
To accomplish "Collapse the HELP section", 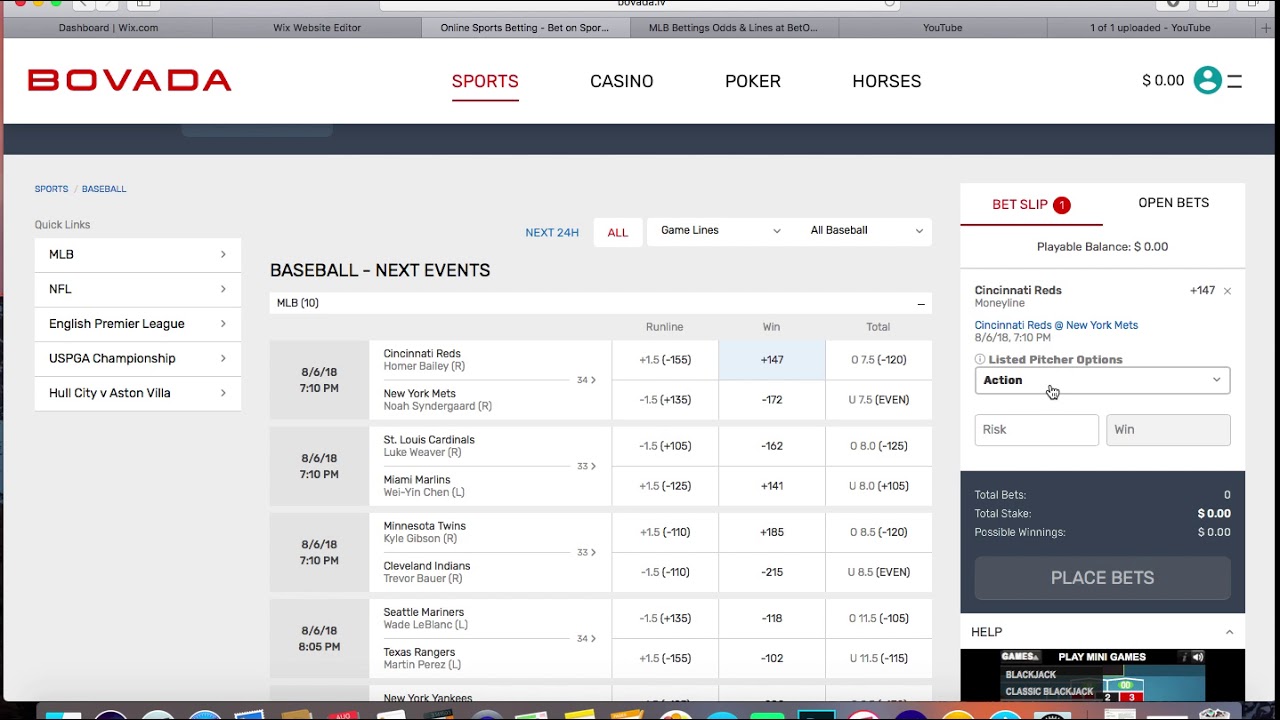I will click(1229, 632).
